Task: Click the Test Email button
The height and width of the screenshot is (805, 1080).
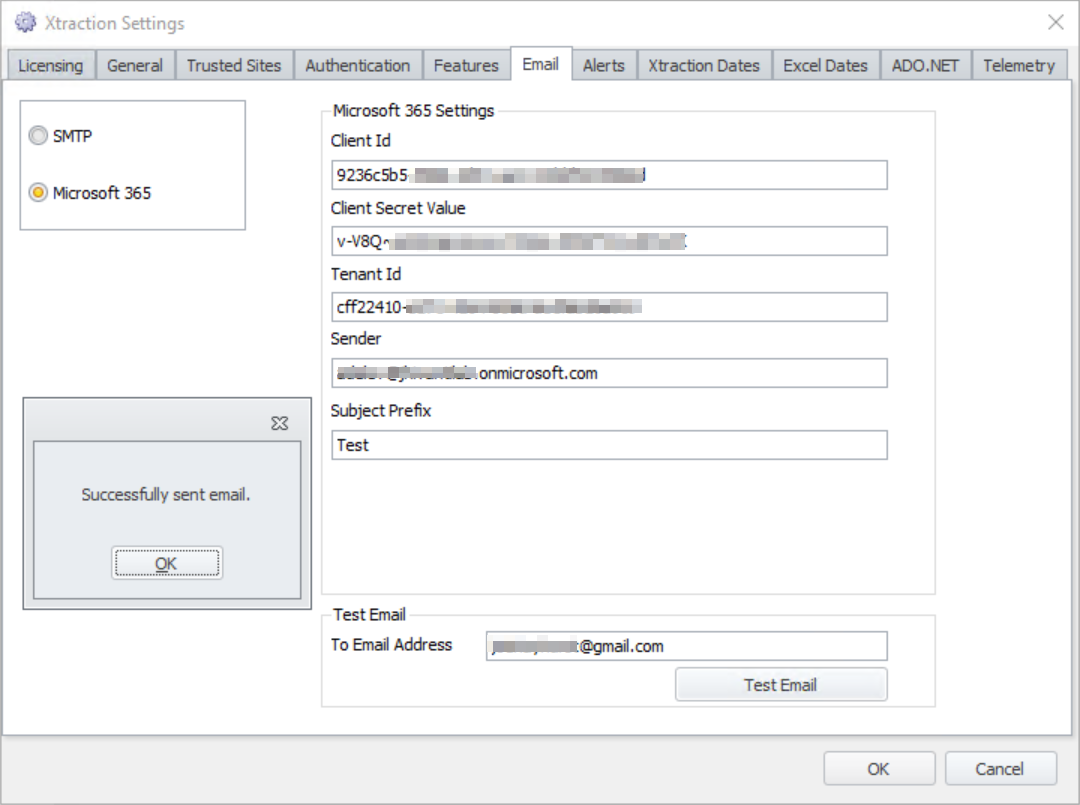Action: [780, 684]
